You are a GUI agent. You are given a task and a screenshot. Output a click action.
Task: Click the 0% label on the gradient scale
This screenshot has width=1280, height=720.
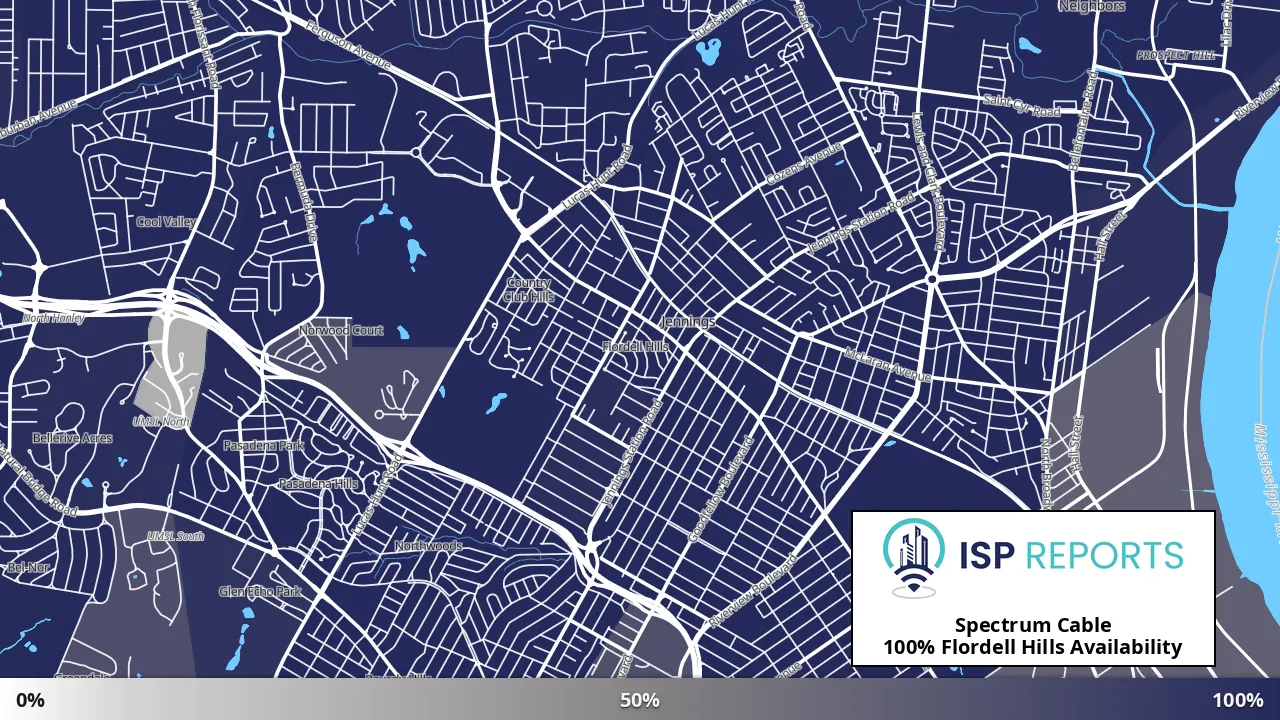[x=30, y=700]
